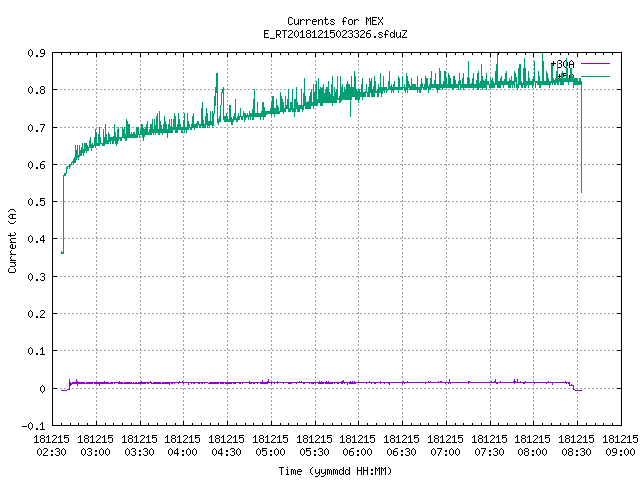
Task: Click the chart title "Currents for MEX"
Action: coord(335,21)
